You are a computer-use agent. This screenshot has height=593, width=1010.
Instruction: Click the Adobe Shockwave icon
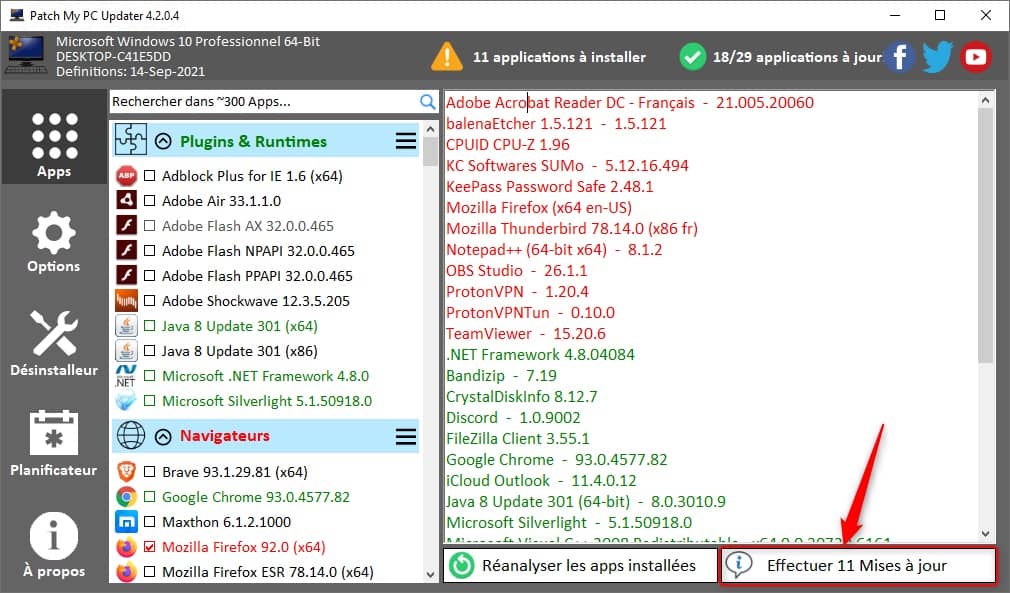(126, 301)
